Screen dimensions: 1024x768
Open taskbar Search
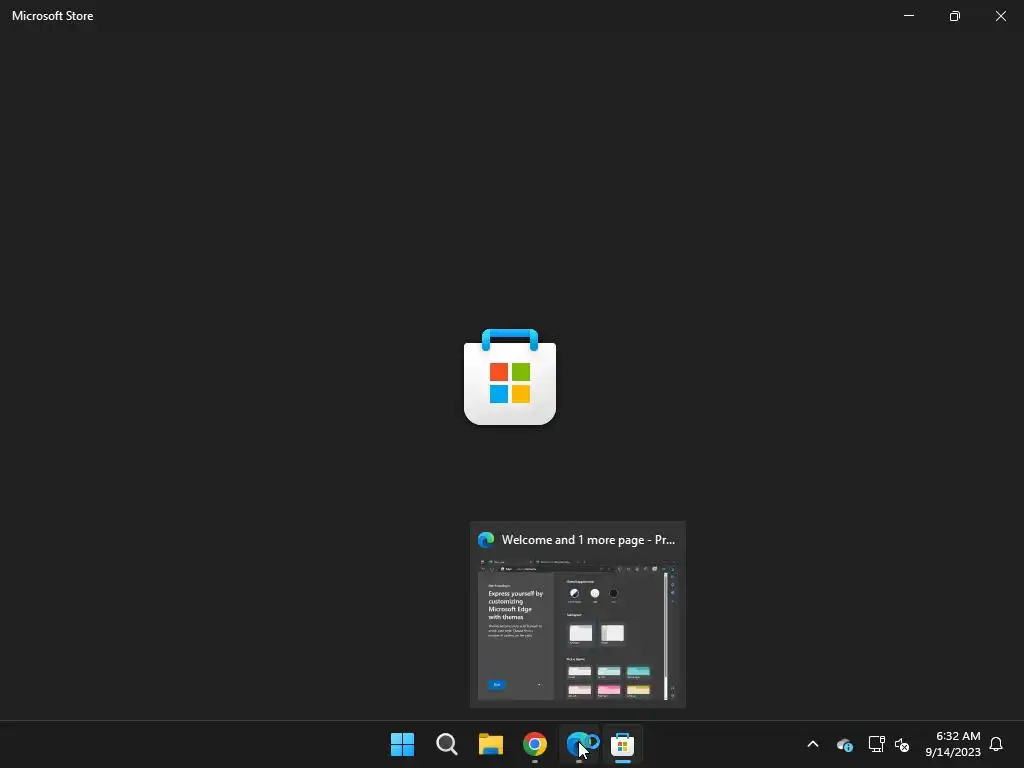point(447,744)
